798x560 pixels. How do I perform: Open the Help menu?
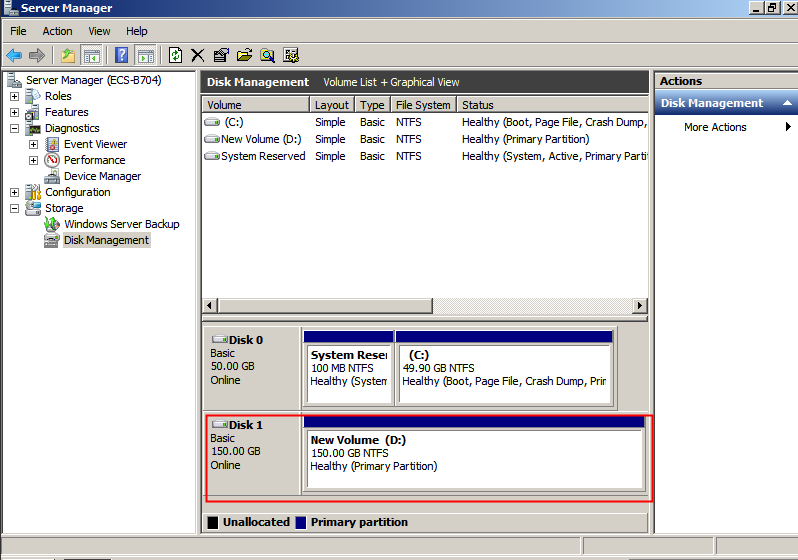(x=137, y=31)
